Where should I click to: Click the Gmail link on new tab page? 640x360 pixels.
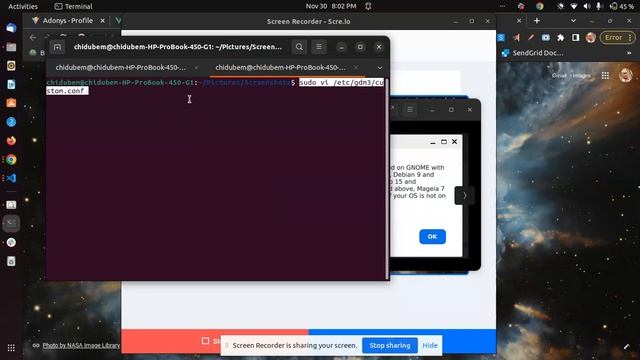[x=559, y=76]
